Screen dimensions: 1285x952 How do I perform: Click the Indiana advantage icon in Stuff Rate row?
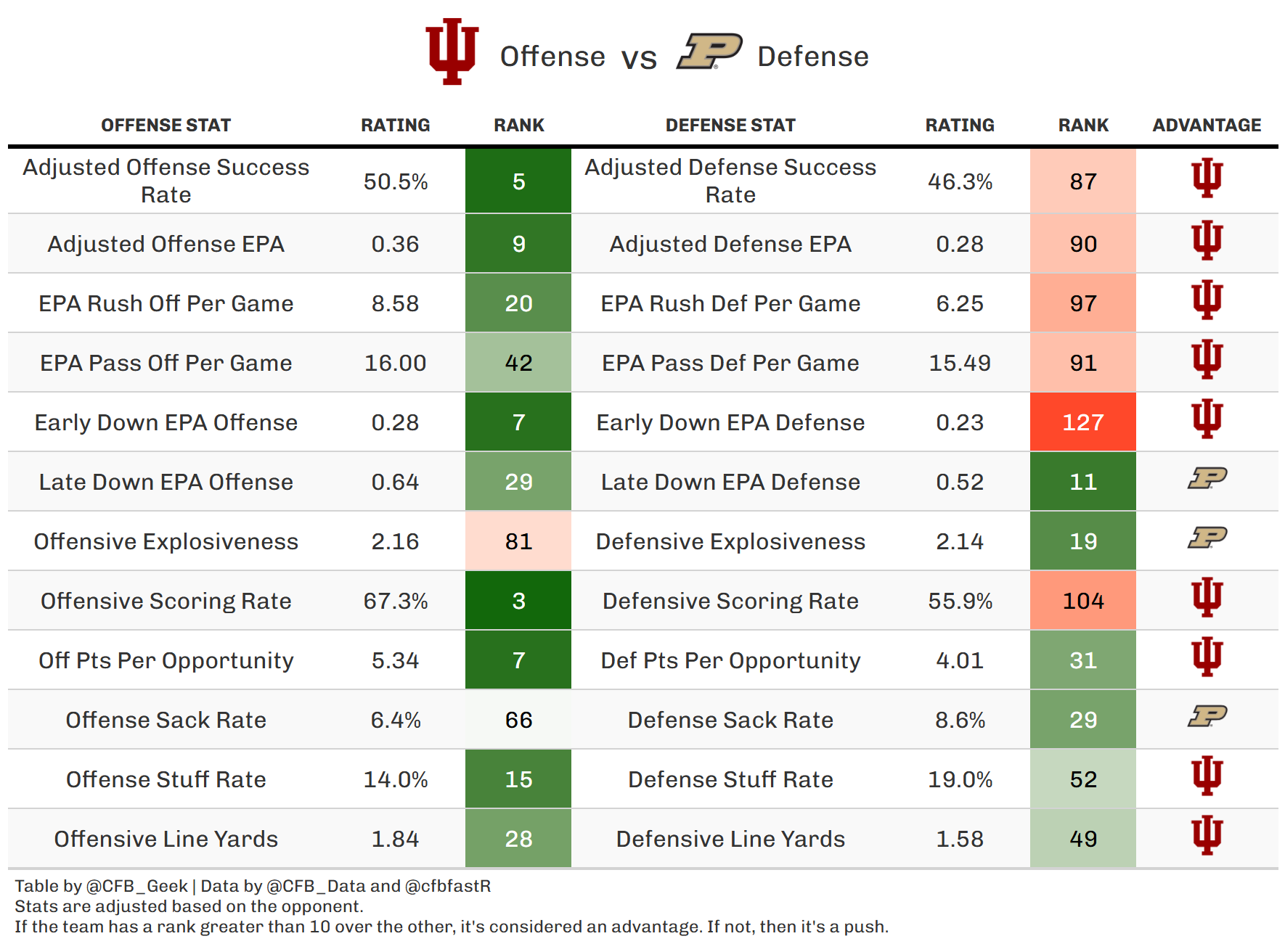[x=1207, y=776]
